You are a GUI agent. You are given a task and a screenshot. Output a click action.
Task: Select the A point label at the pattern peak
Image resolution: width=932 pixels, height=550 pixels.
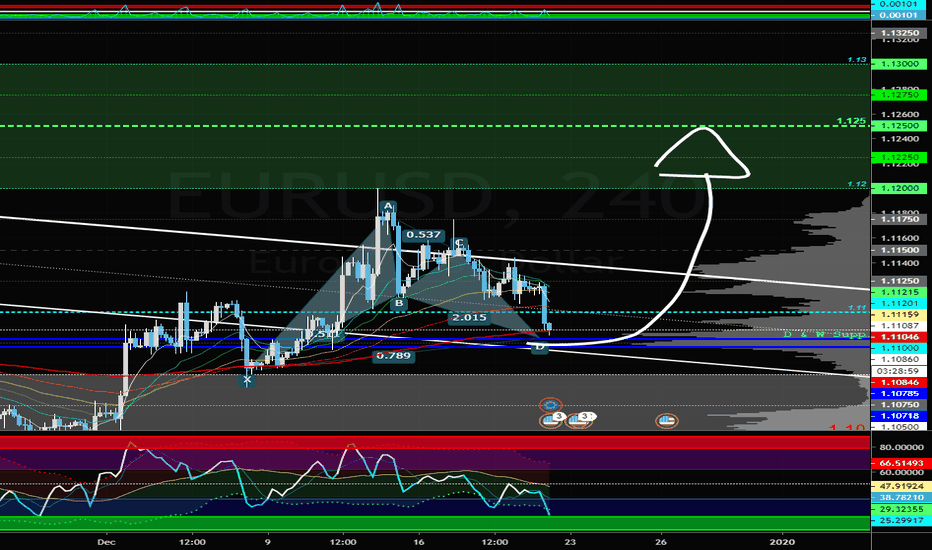389,208
